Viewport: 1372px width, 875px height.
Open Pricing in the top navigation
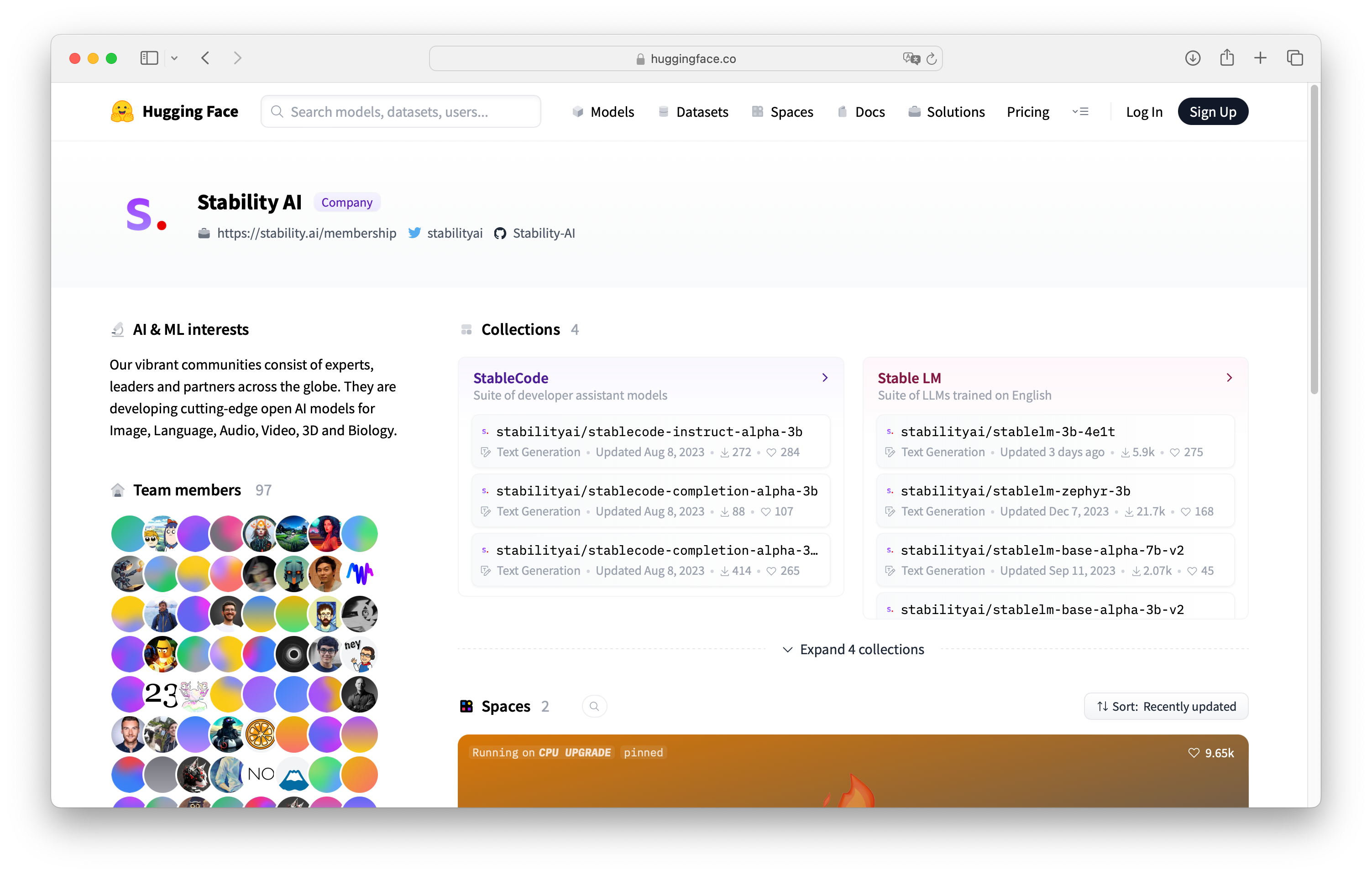pos(1028,112)
